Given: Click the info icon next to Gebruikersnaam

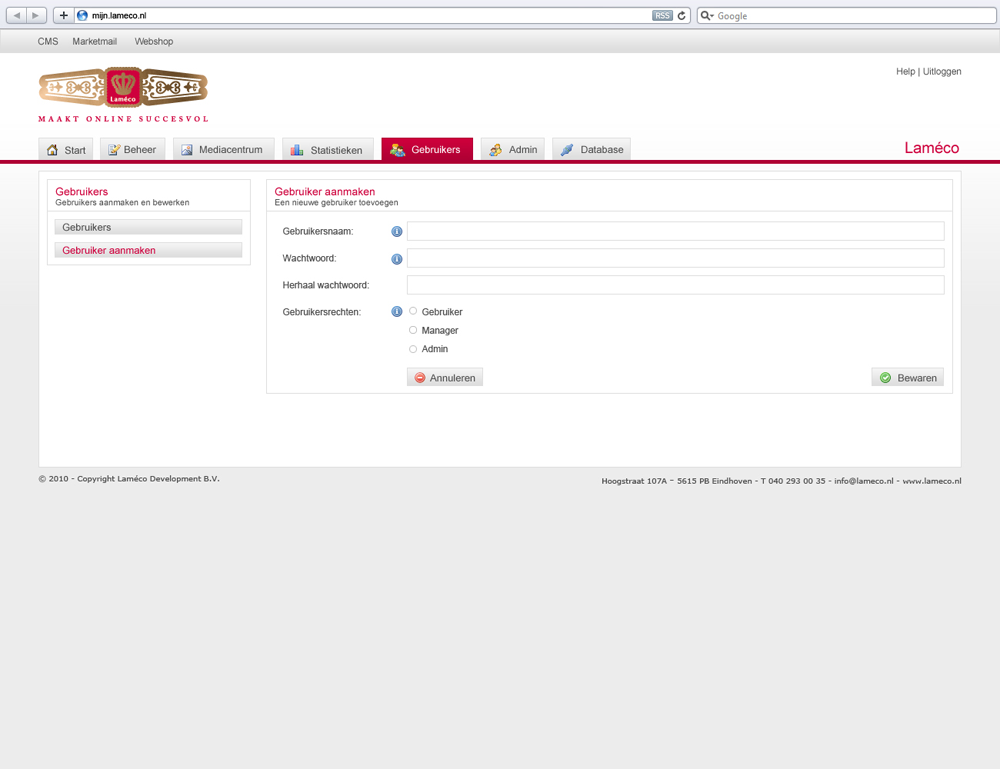Looking at the screenshot, I should (396, 232).
